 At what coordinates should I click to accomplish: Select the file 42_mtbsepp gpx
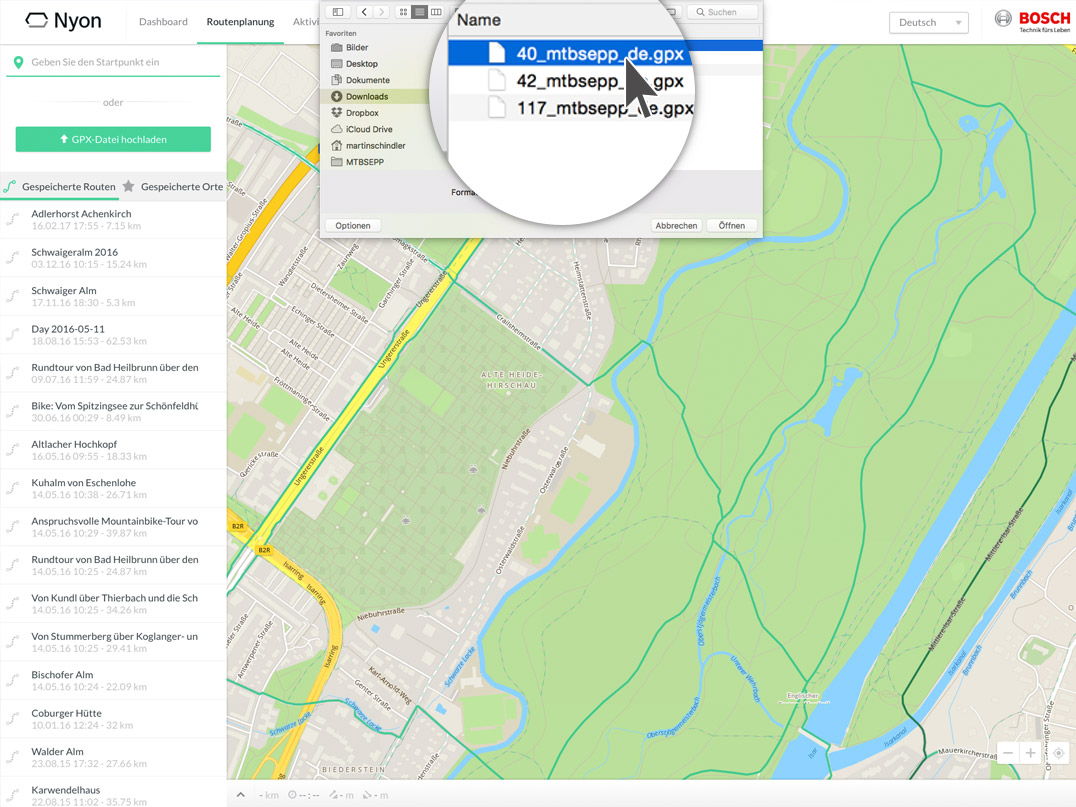coord(599,81)
